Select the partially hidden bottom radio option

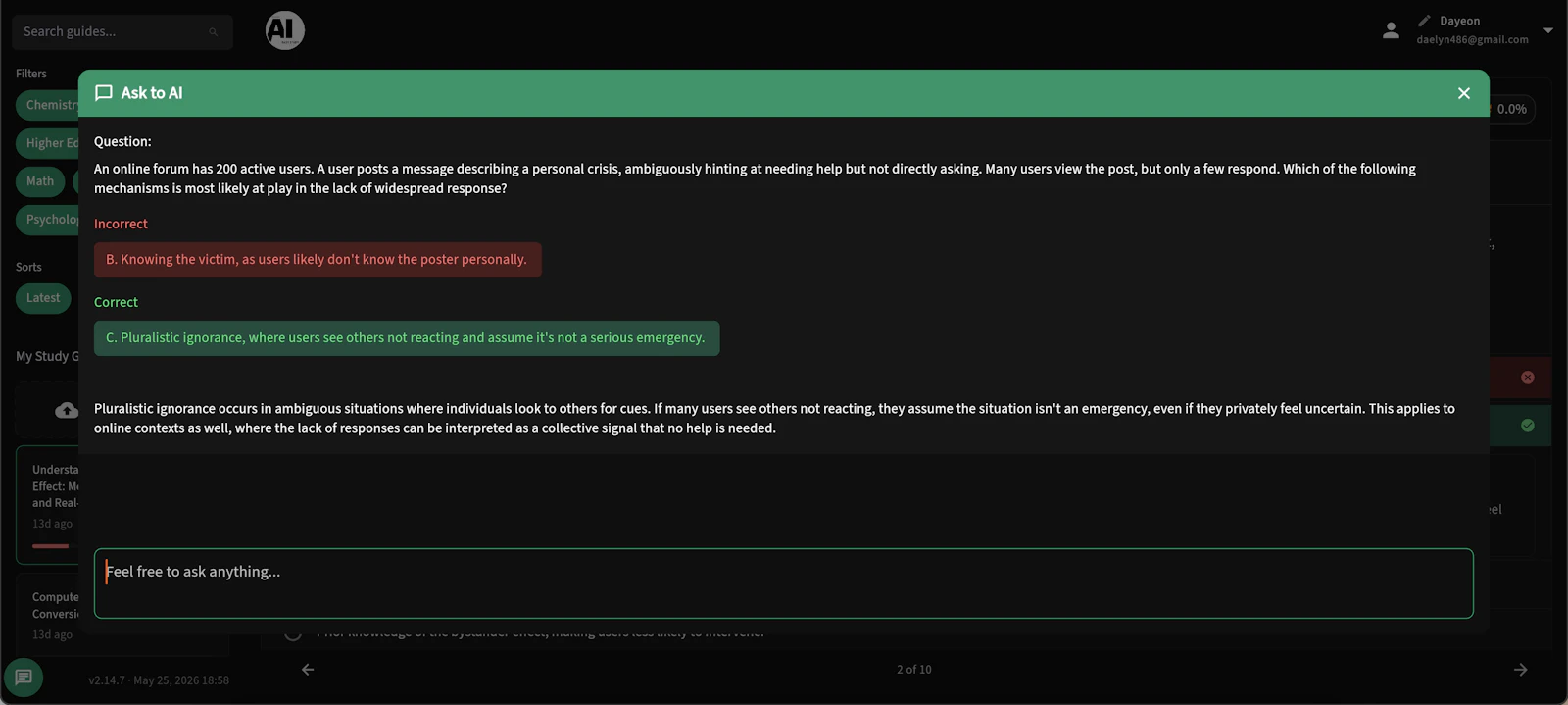(x=292, y=633)
